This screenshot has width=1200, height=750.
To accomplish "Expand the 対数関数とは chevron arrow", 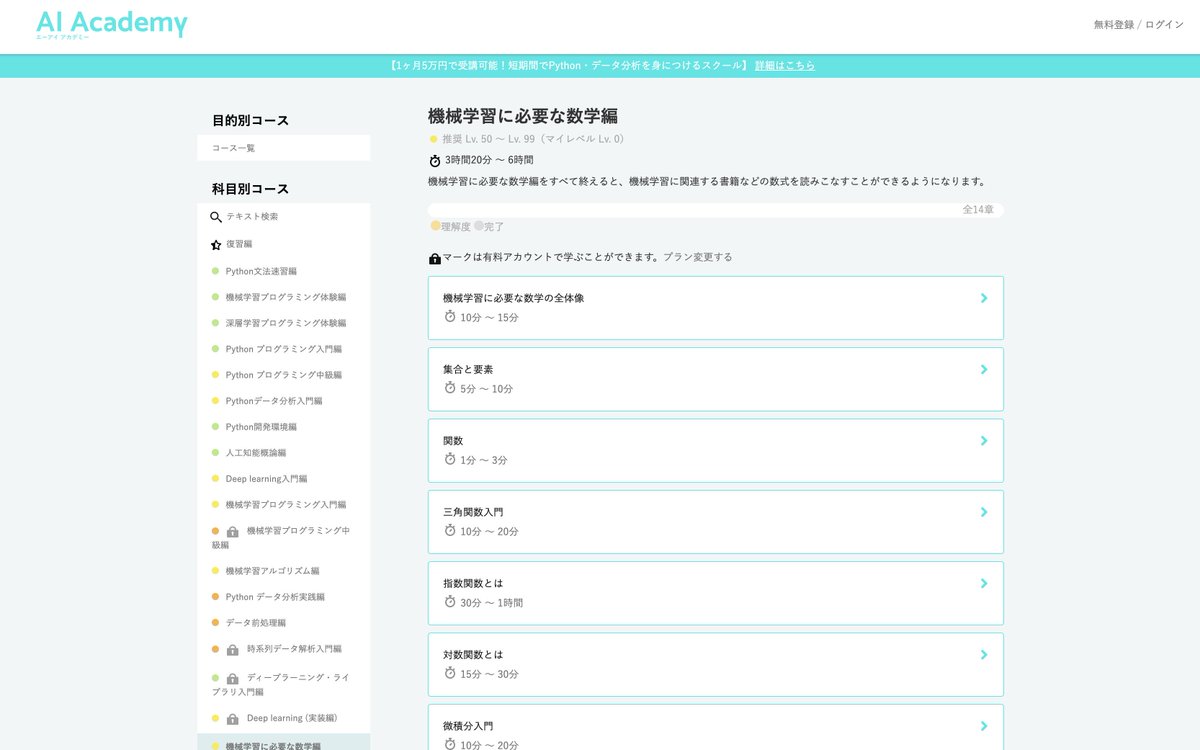I will 984,654.
